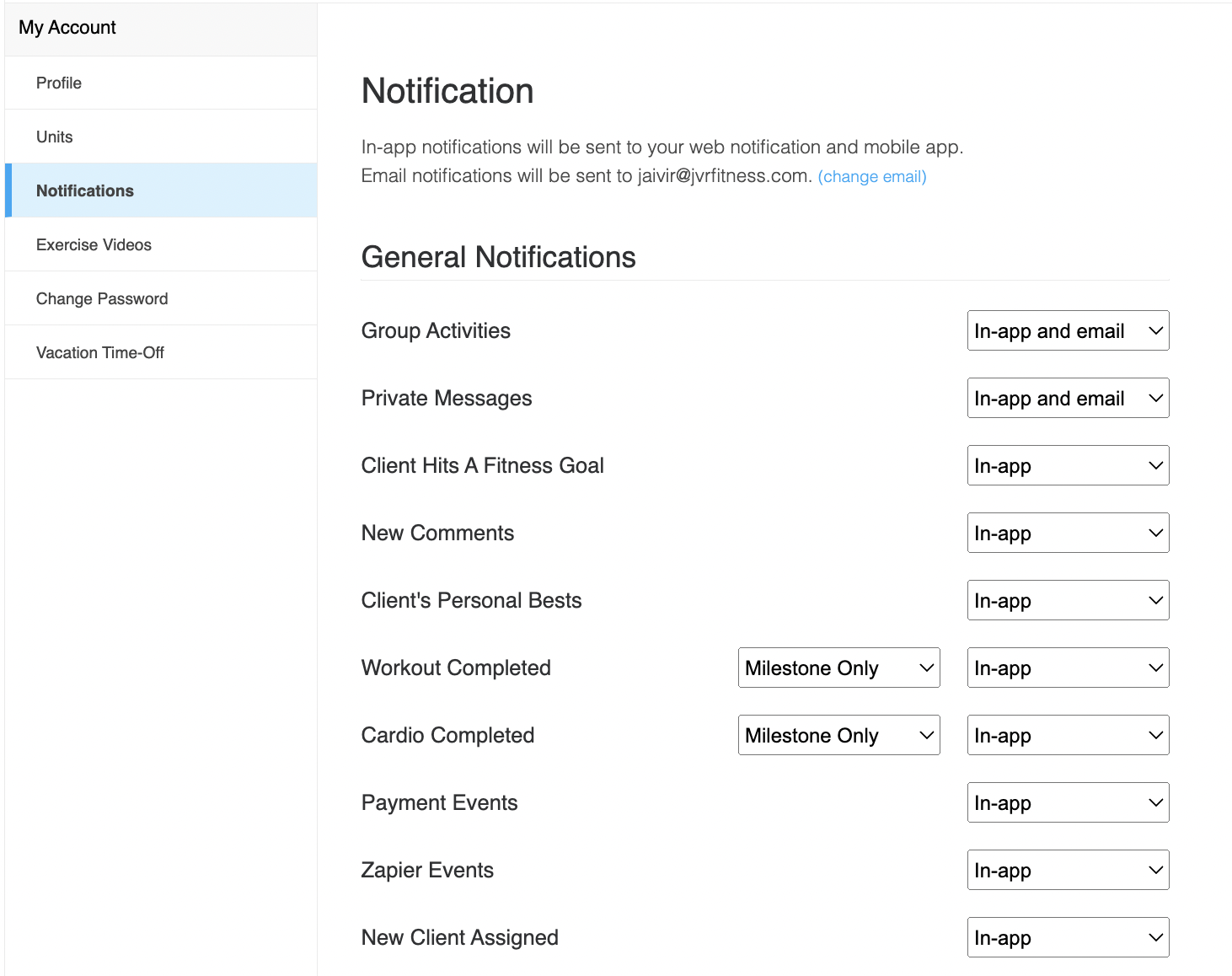The image size is (1232, 976).
Task: Open Workout Completed Milestone Only dropdown
Action: 838,668
